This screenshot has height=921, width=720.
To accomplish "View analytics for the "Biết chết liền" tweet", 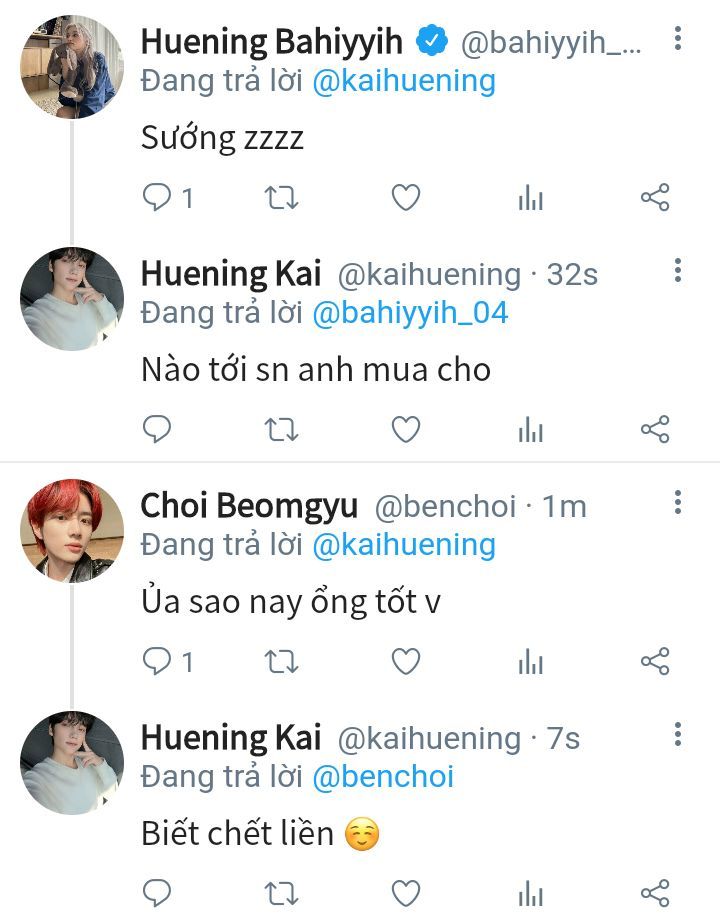I will click(530, 893).
